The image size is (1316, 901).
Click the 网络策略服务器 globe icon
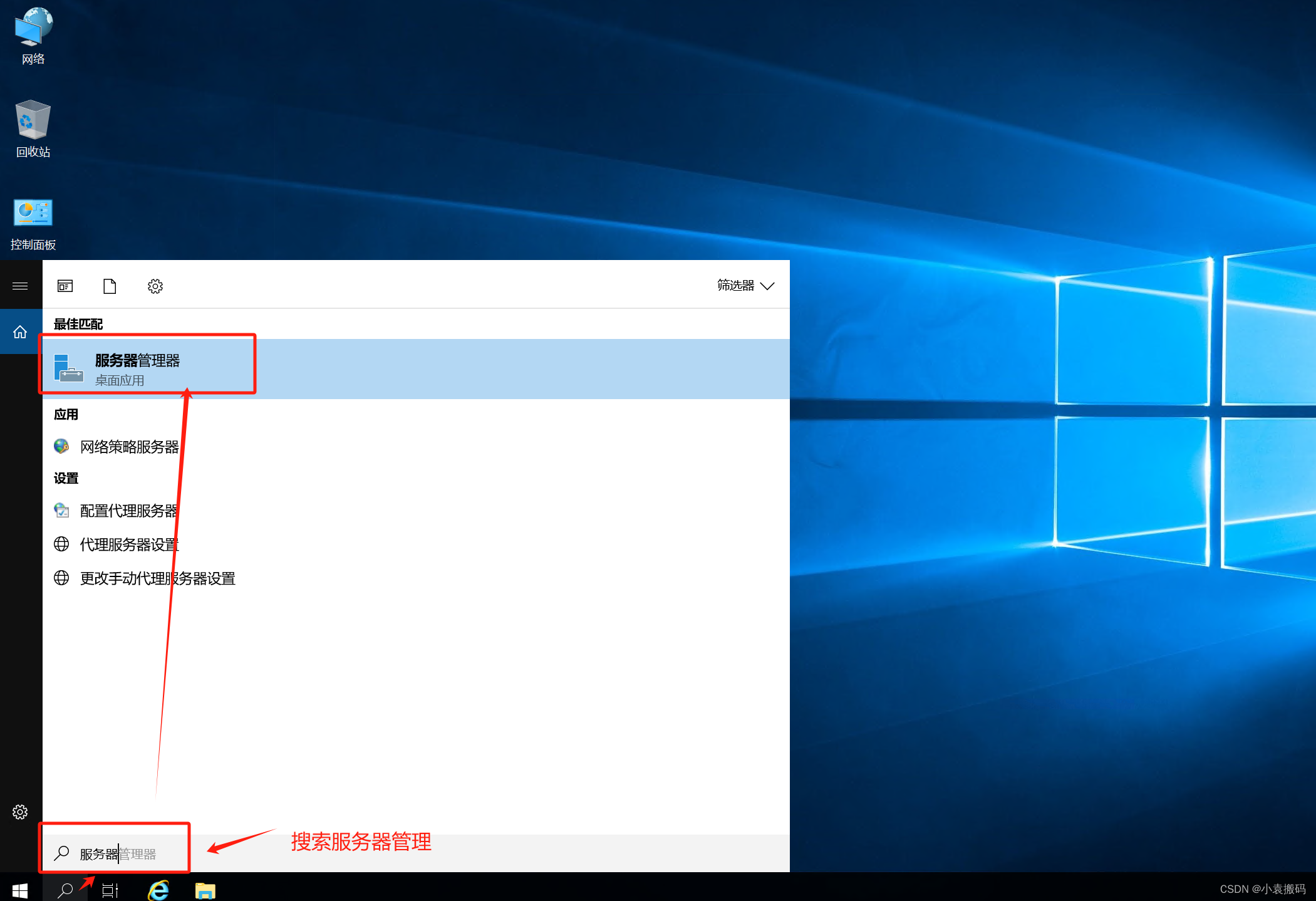[61, 446]
